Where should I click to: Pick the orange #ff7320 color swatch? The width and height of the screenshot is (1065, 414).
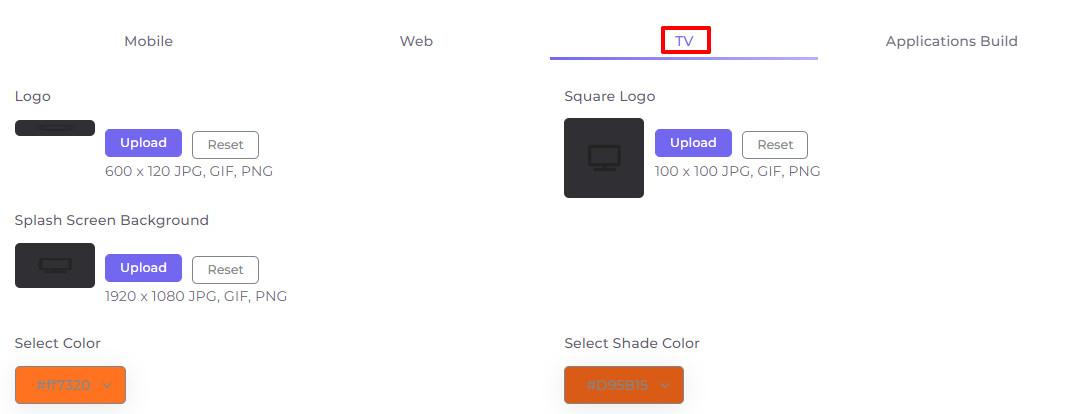71,385
